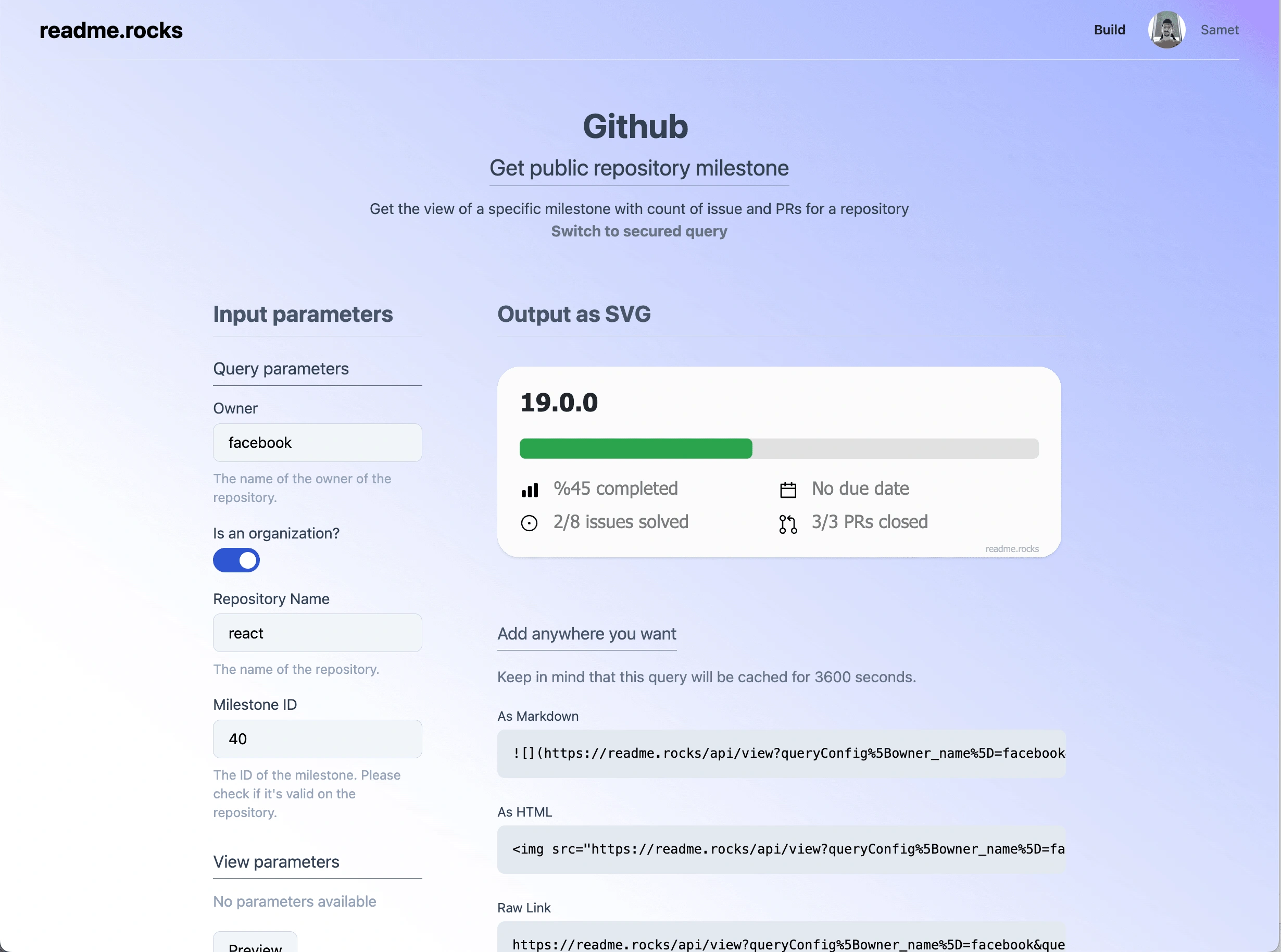
Task: Click the user avatar icon top right
Action: pos(1165,30)
